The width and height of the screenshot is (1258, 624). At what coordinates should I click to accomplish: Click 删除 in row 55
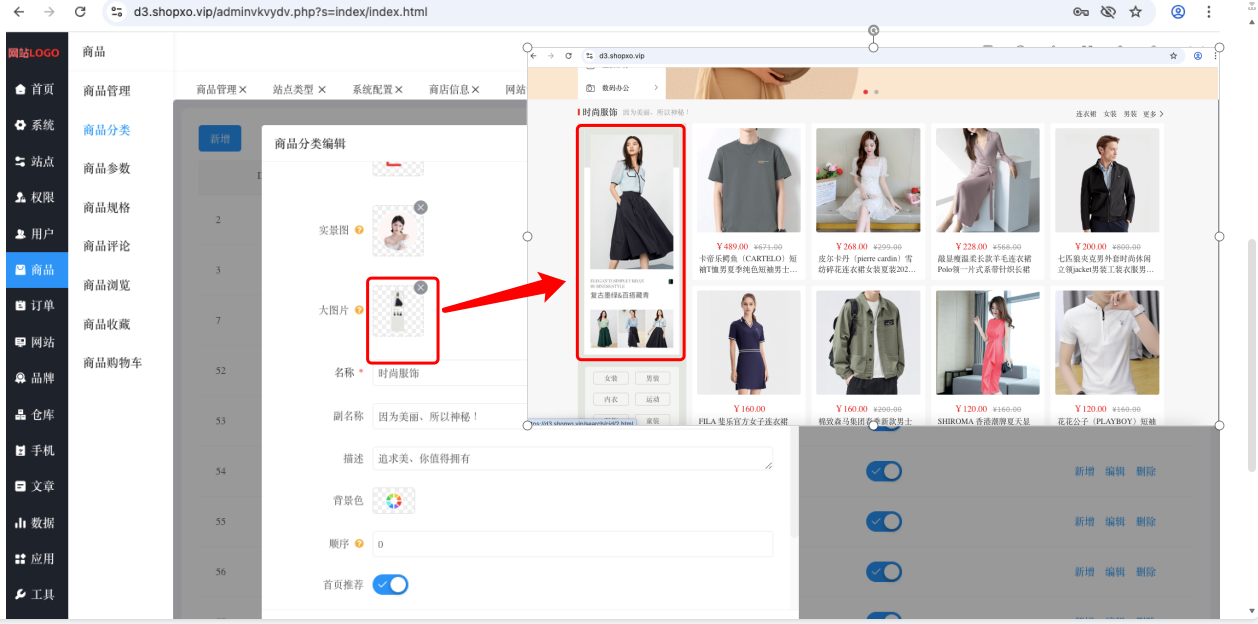pyautogui.click(x=1146, y=521)
